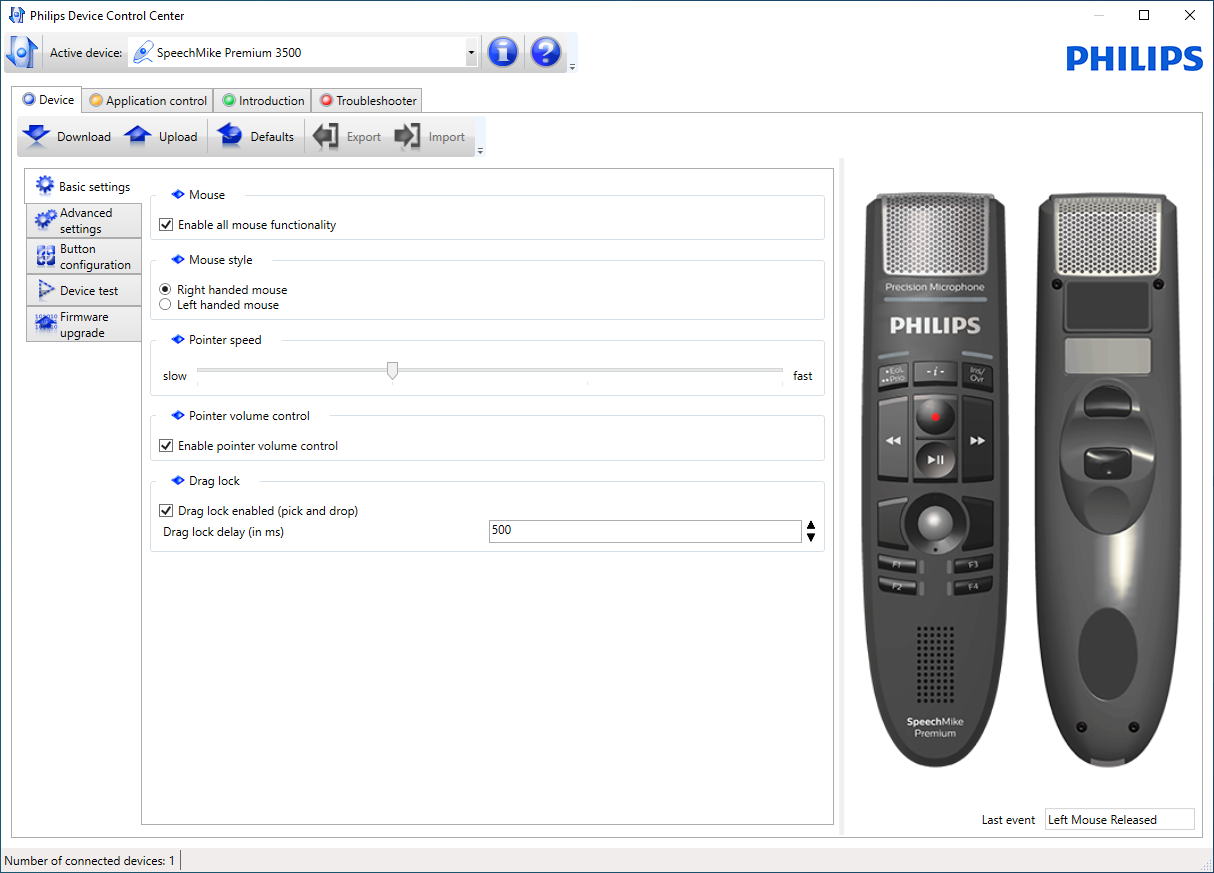Click the F4 key on the device image
1214x873 pixels.
click(x=973, y=587)
